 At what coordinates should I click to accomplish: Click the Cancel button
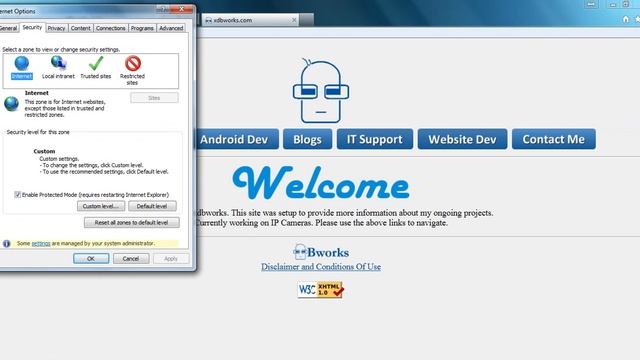(x=131, y=258)
